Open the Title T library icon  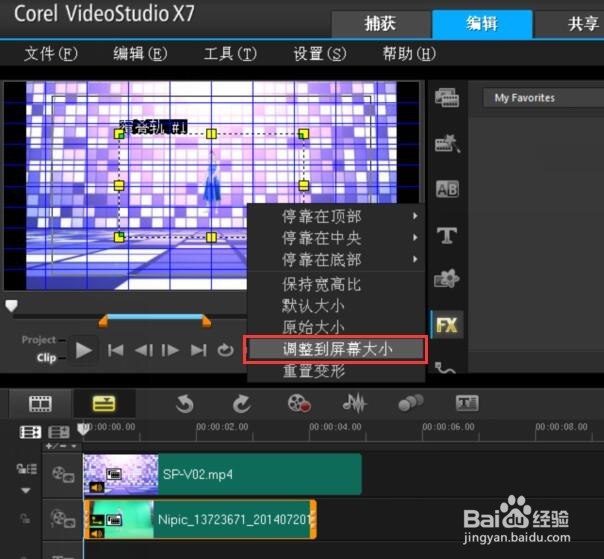(447, 235)
